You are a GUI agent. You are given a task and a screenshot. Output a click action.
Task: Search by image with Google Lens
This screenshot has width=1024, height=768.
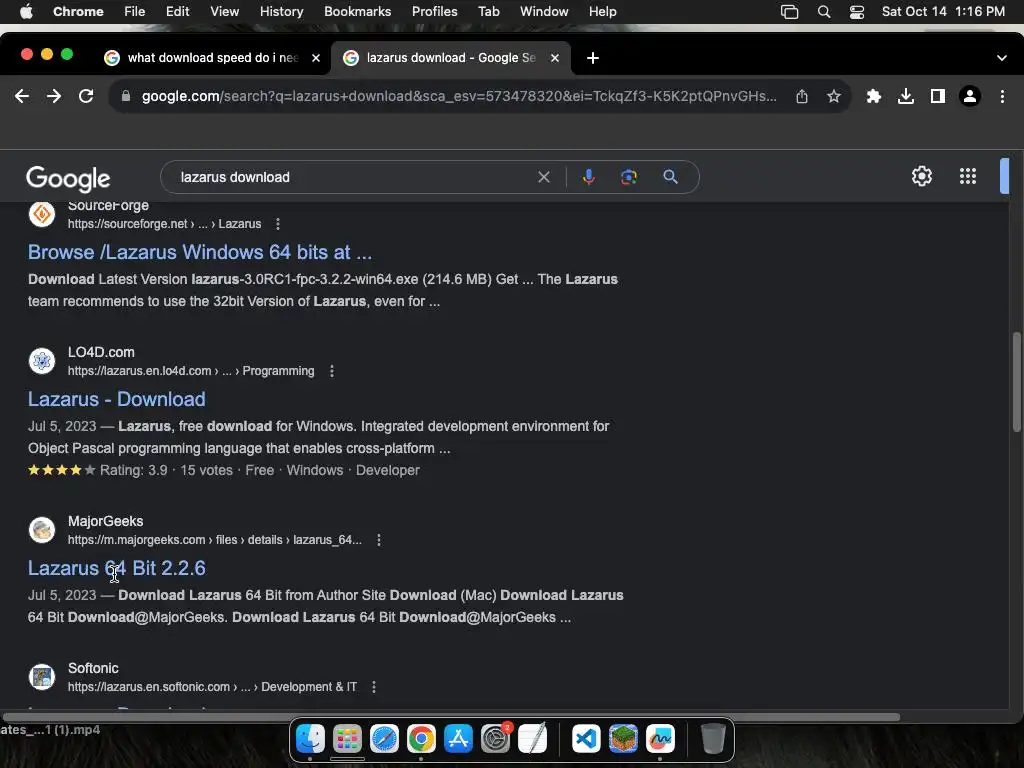pos(629,177)
